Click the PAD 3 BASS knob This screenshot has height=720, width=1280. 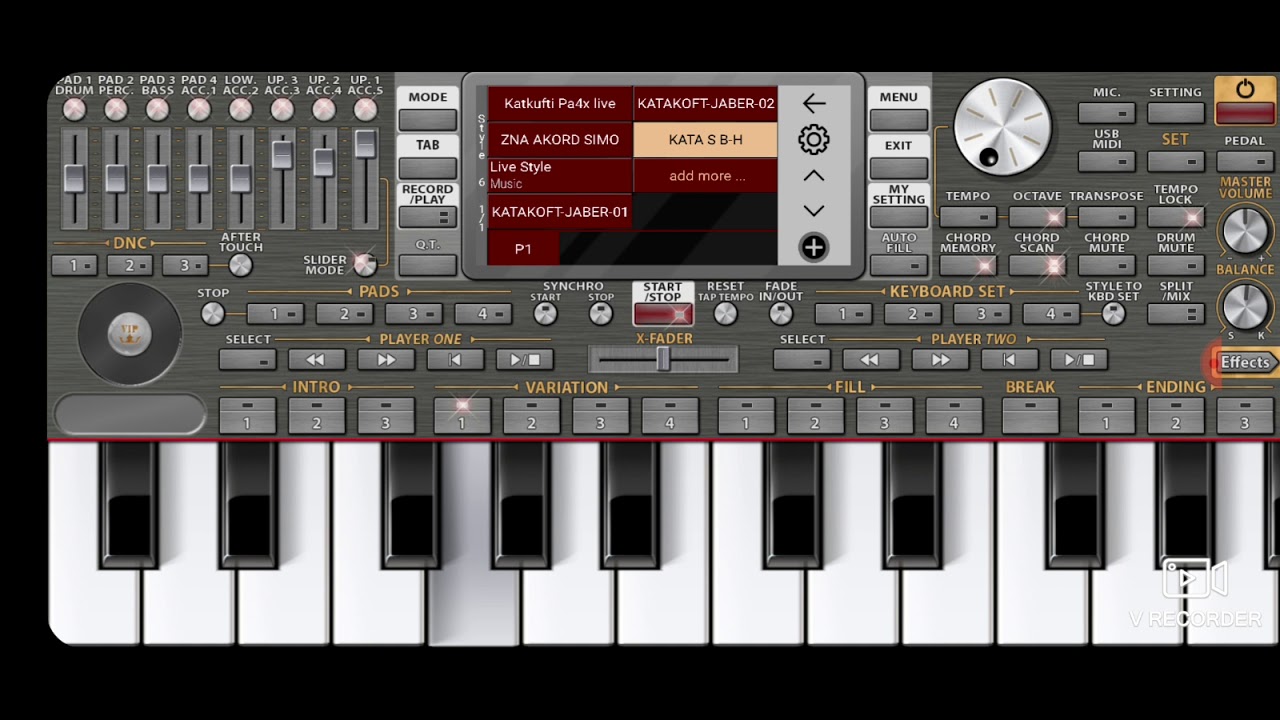tap(157, 110)
